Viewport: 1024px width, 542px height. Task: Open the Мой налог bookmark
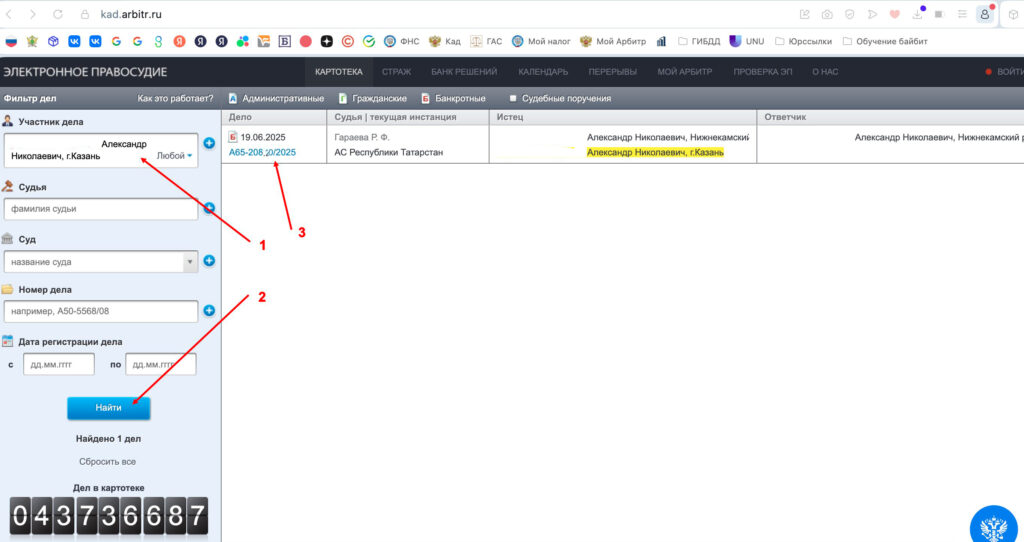[x=541, y=41]
